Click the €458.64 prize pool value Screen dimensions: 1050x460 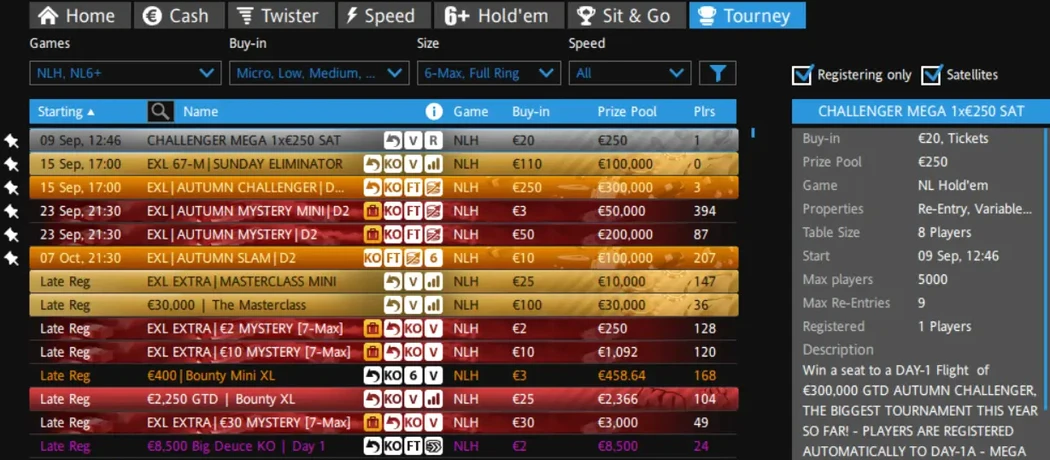pyautogui.click(x=621, y=376)
